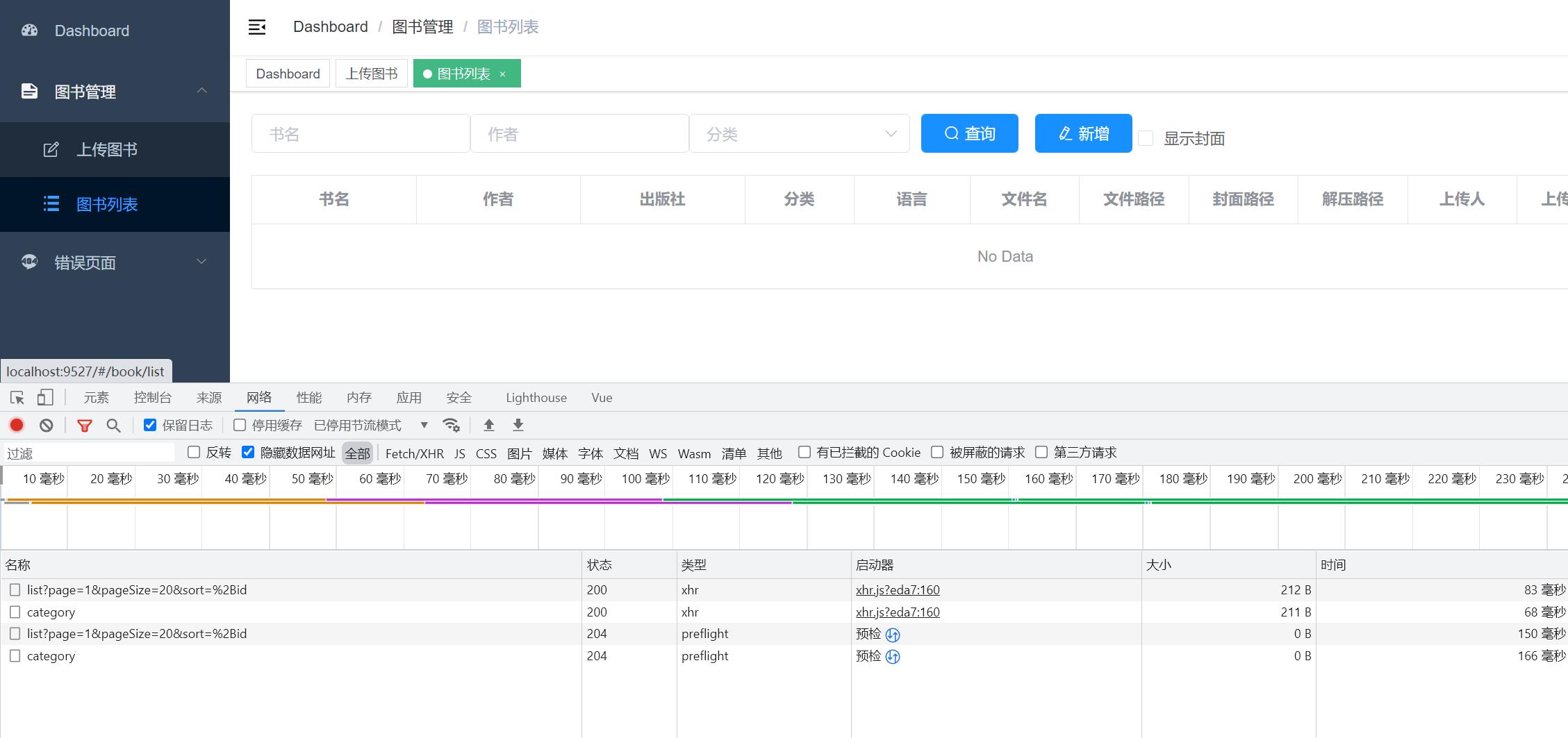
Task: Click the import HAR upload arrow icon
Action: pos(489,425)
